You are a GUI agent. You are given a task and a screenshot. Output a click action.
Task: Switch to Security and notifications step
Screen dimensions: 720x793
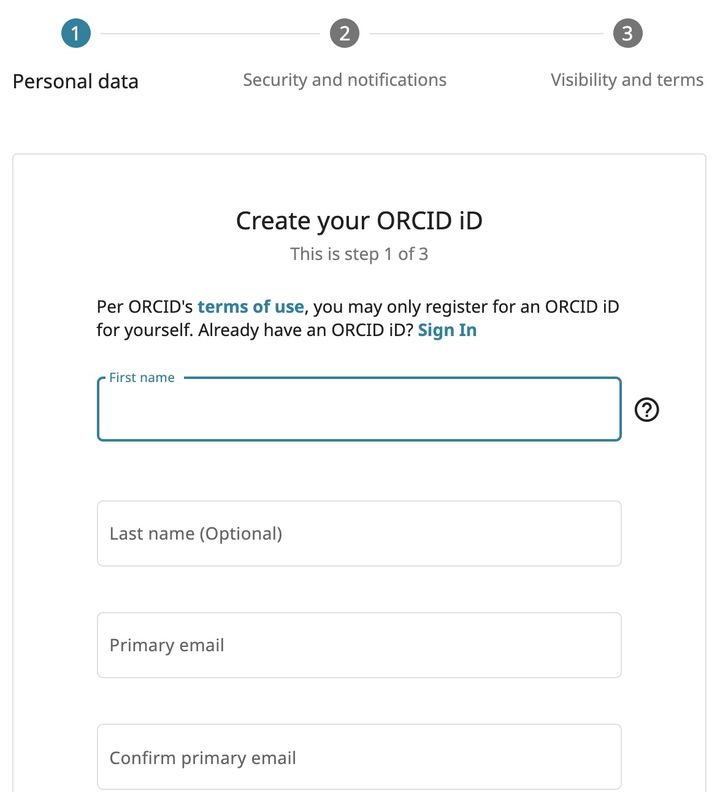pos(344,80)
